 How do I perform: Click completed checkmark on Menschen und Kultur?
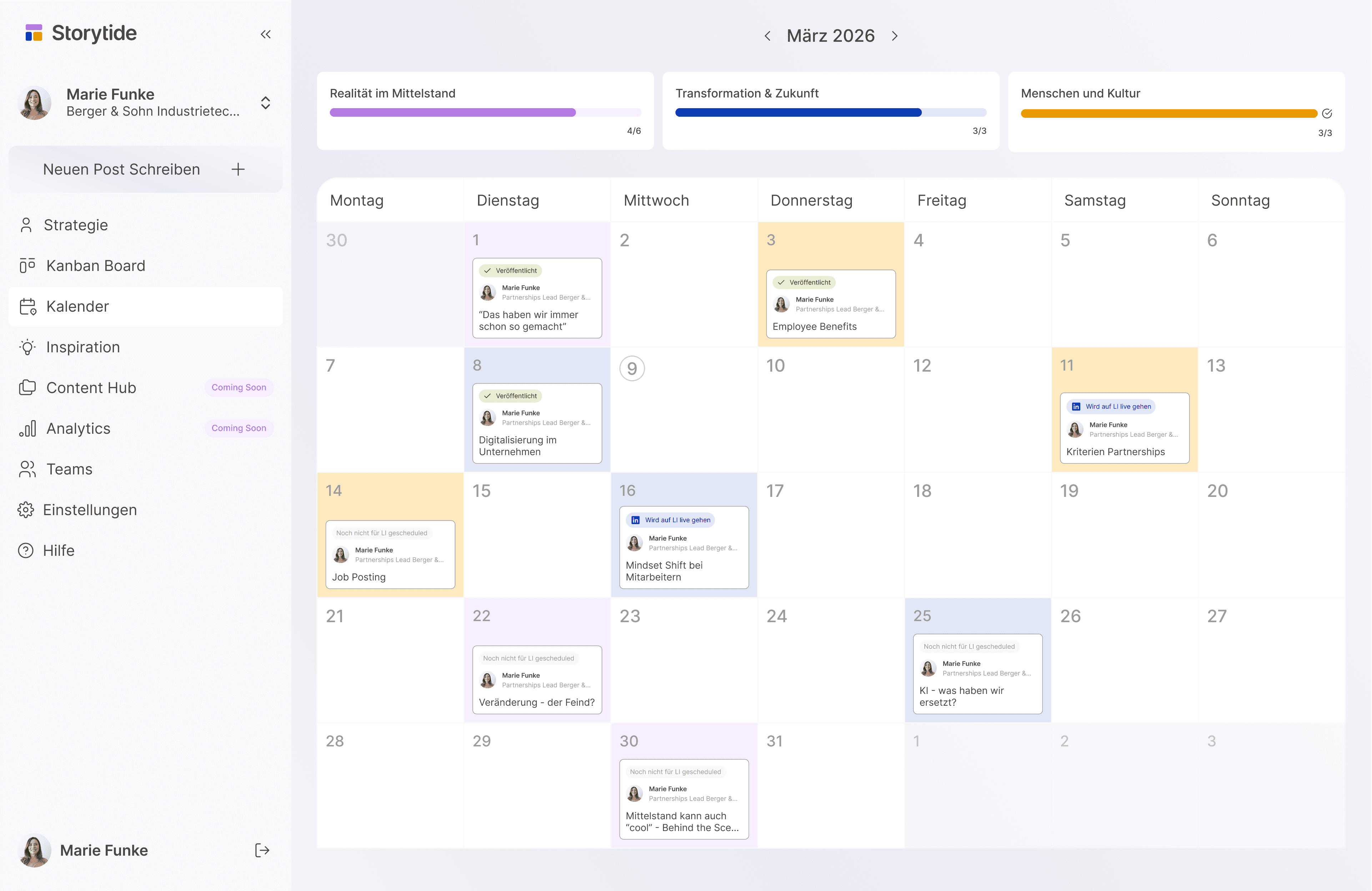(x=1326, y=114)
